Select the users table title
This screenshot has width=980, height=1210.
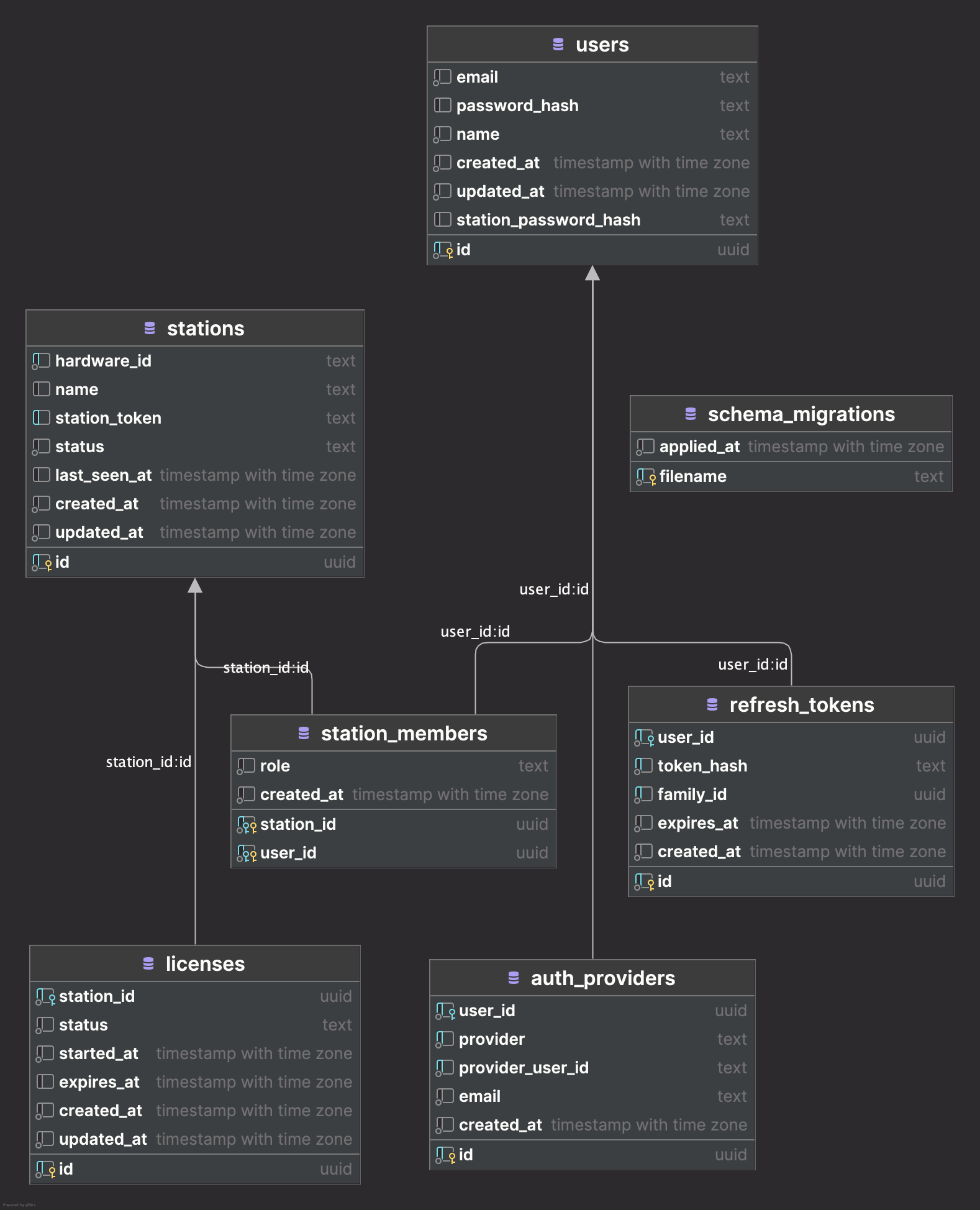click(x=602, y=45)
